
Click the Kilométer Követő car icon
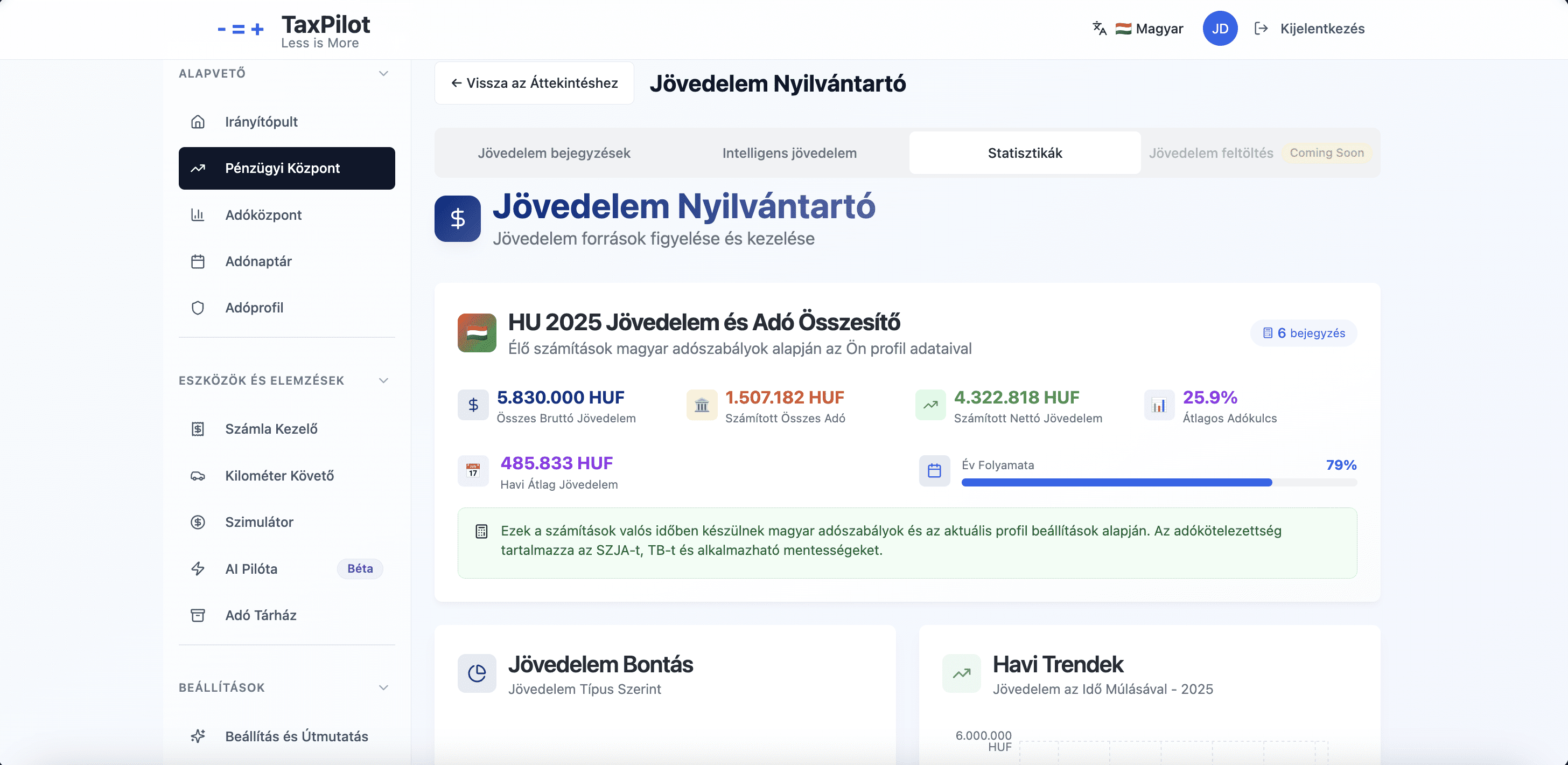pyautogui.click(x=198, y=476)
